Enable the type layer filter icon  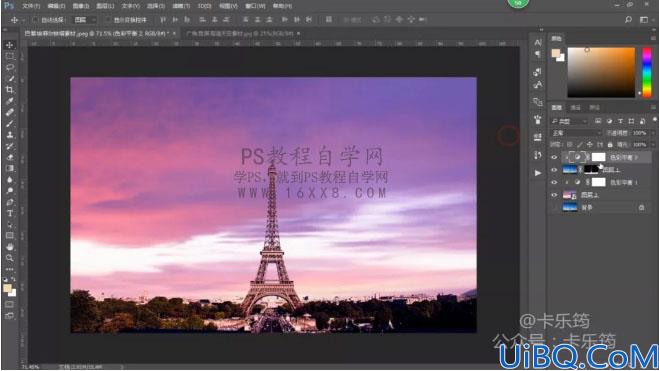(x=620, y=121)
